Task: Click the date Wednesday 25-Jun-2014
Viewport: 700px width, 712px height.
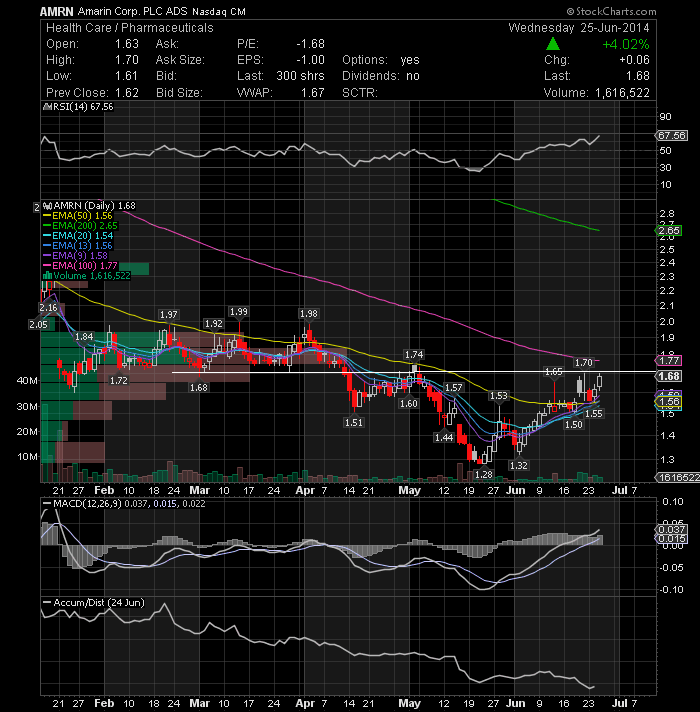Action: 579,28
